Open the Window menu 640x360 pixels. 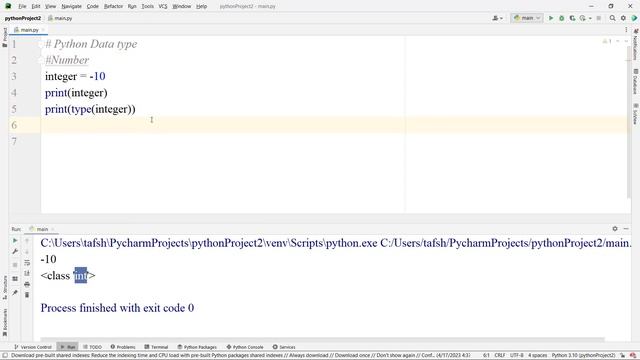(x=182, y=6)
